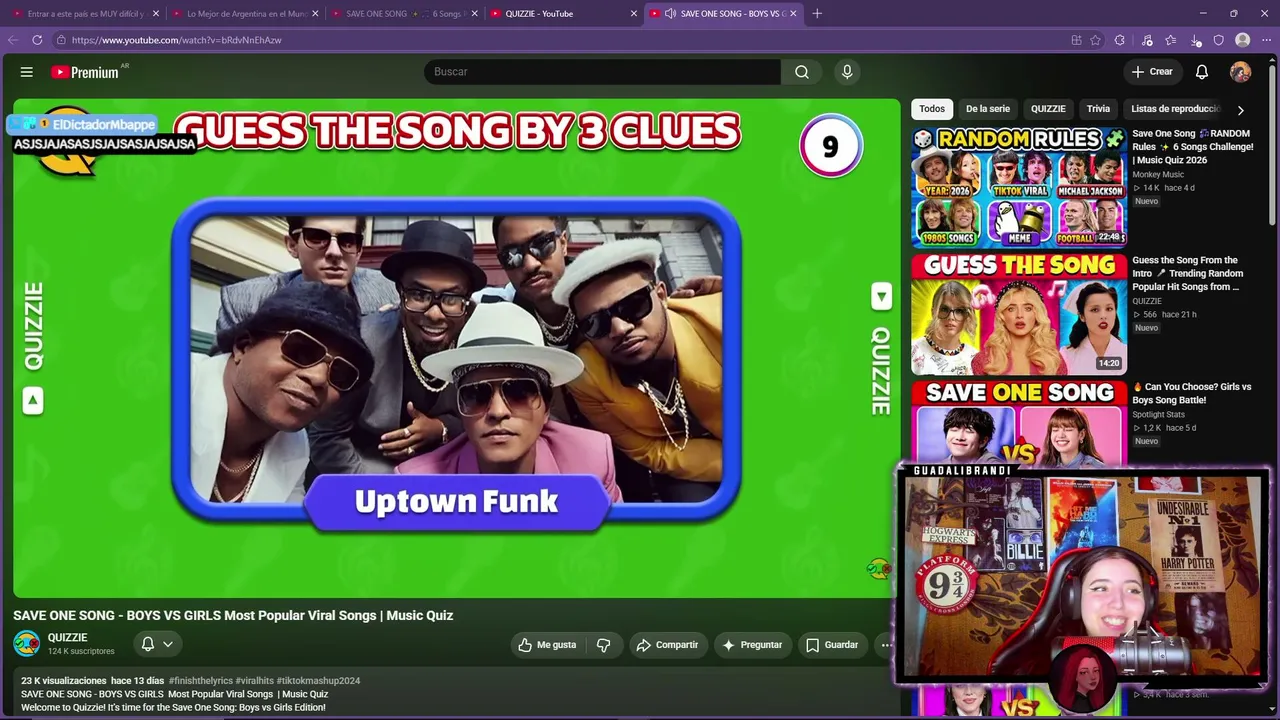Select the 'Listas de reproducción' filter chip
The height and width of the screenshot is (720, 1280).
(x=1175, y=109)
